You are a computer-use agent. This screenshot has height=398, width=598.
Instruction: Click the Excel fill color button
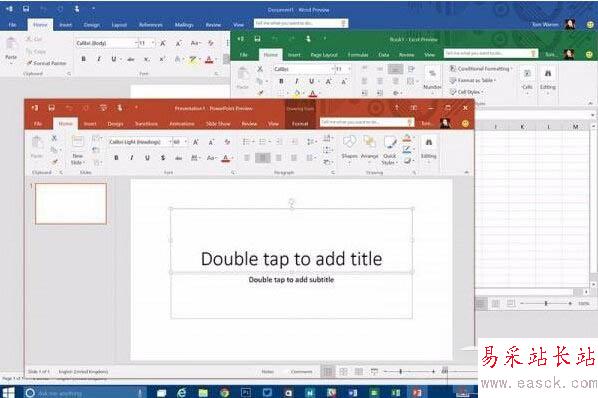click(296, 93)
